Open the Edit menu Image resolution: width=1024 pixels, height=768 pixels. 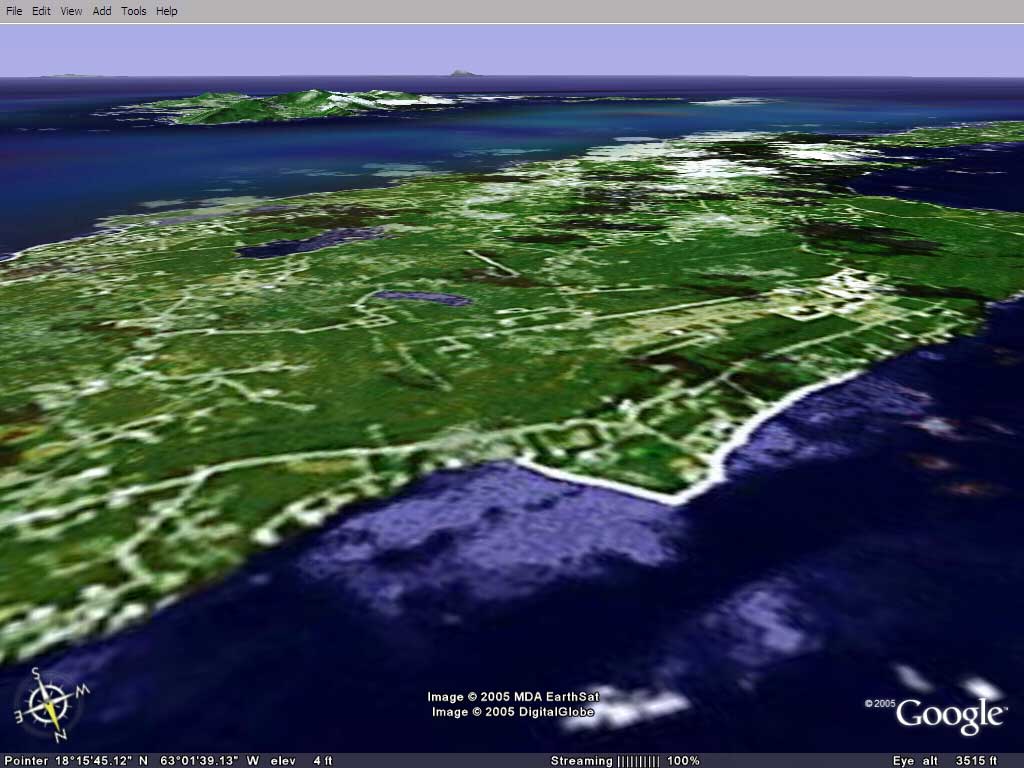click(41, 11)
